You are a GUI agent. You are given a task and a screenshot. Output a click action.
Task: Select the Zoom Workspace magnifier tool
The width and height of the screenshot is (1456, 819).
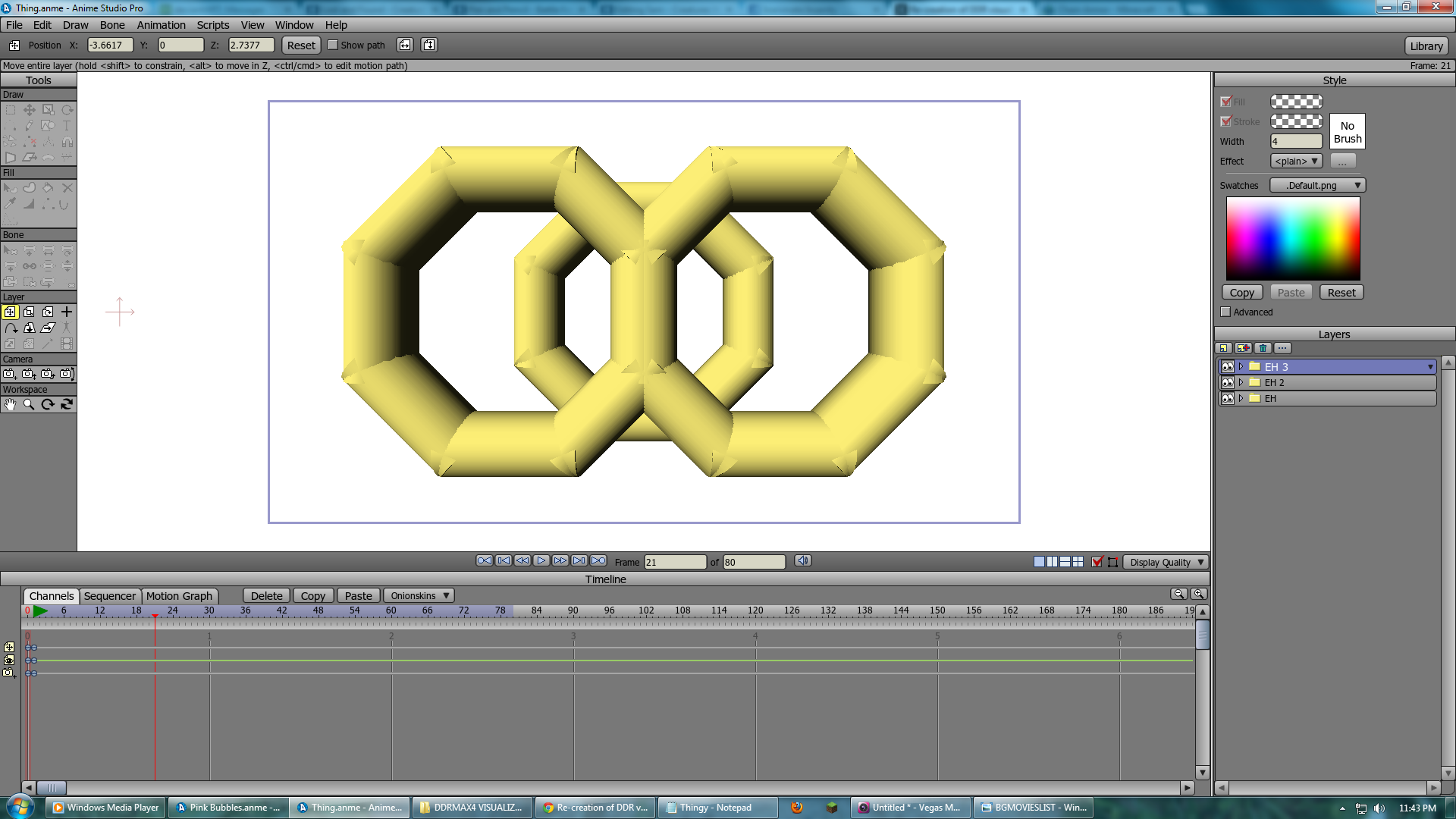(x=29, y=404)
